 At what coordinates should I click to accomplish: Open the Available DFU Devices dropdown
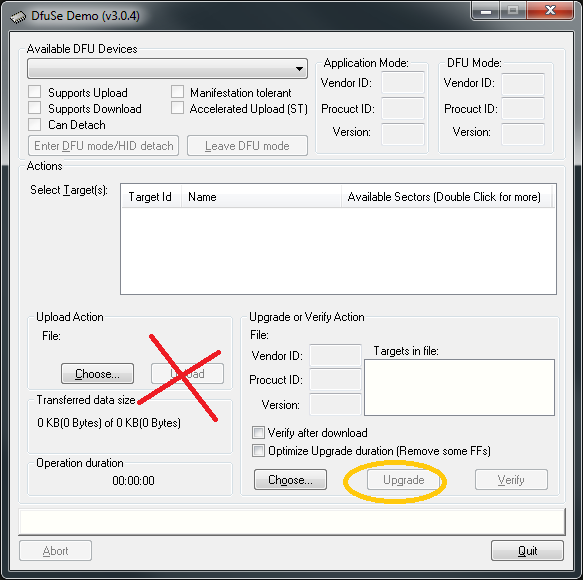[x=167, y=68]
